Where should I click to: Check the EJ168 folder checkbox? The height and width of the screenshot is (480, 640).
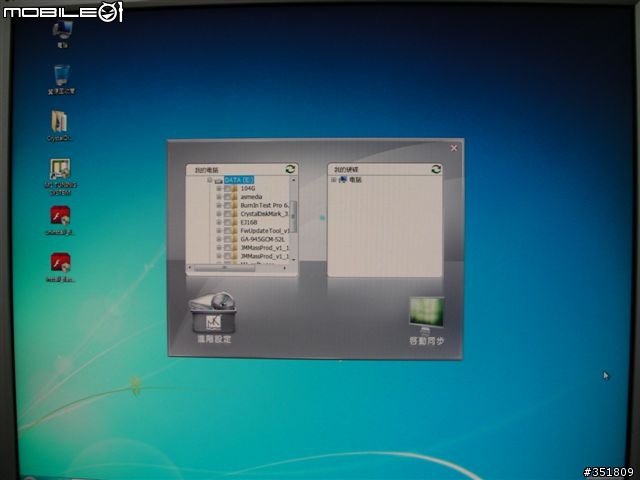(x=227, y=222)
